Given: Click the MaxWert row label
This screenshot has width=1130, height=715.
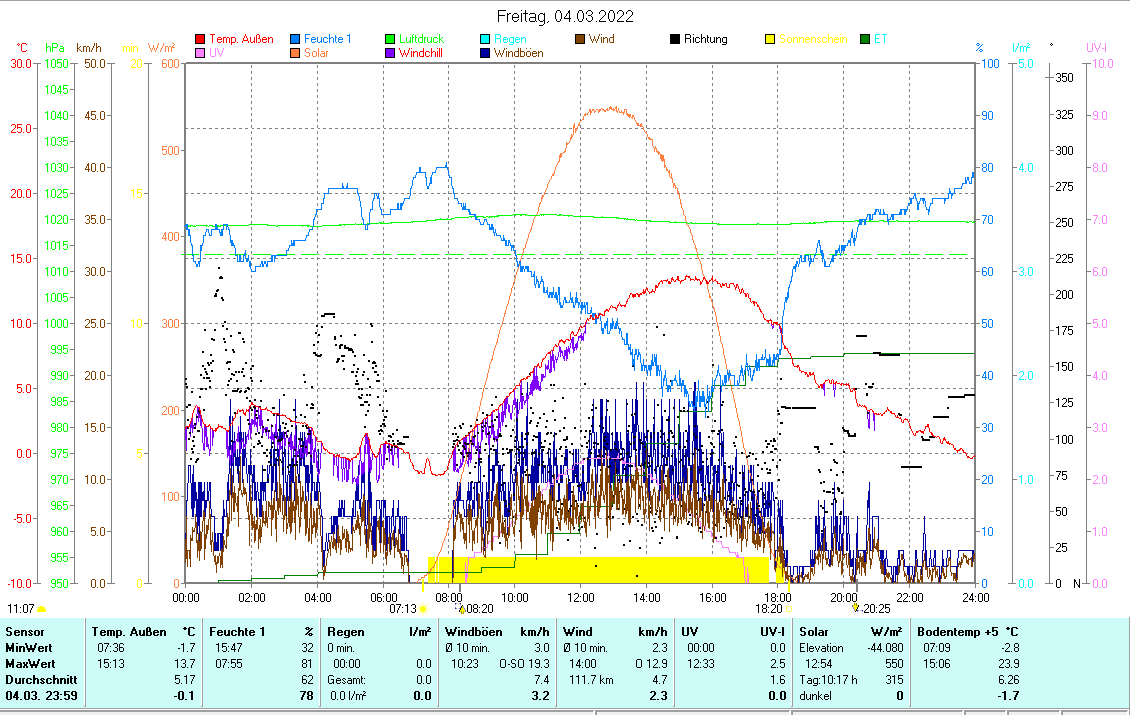Looking at the screenshot, I should 28,664.
